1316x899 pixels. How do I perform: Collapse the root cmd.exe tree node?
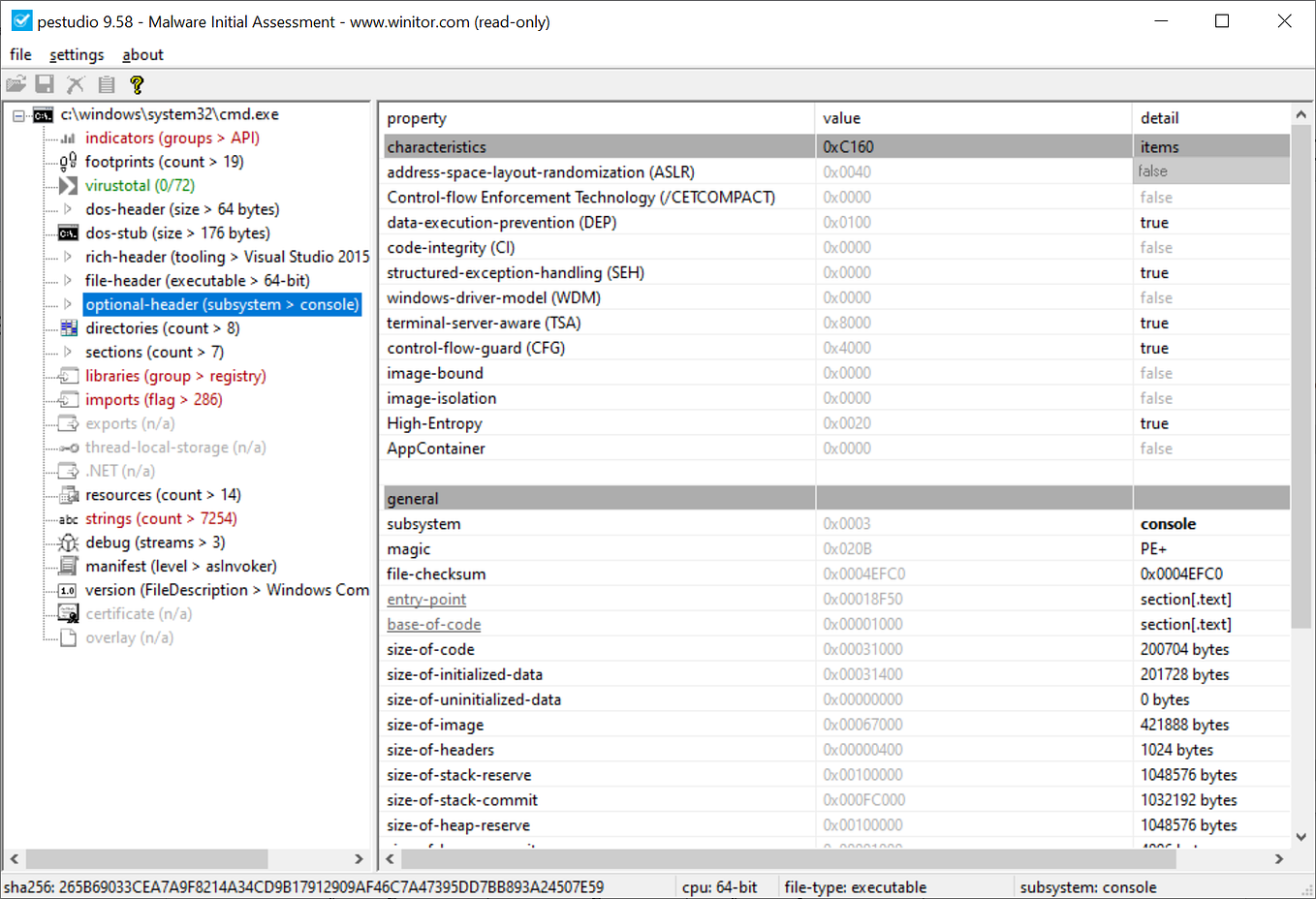pyautogui.click(x=17, y=114)
